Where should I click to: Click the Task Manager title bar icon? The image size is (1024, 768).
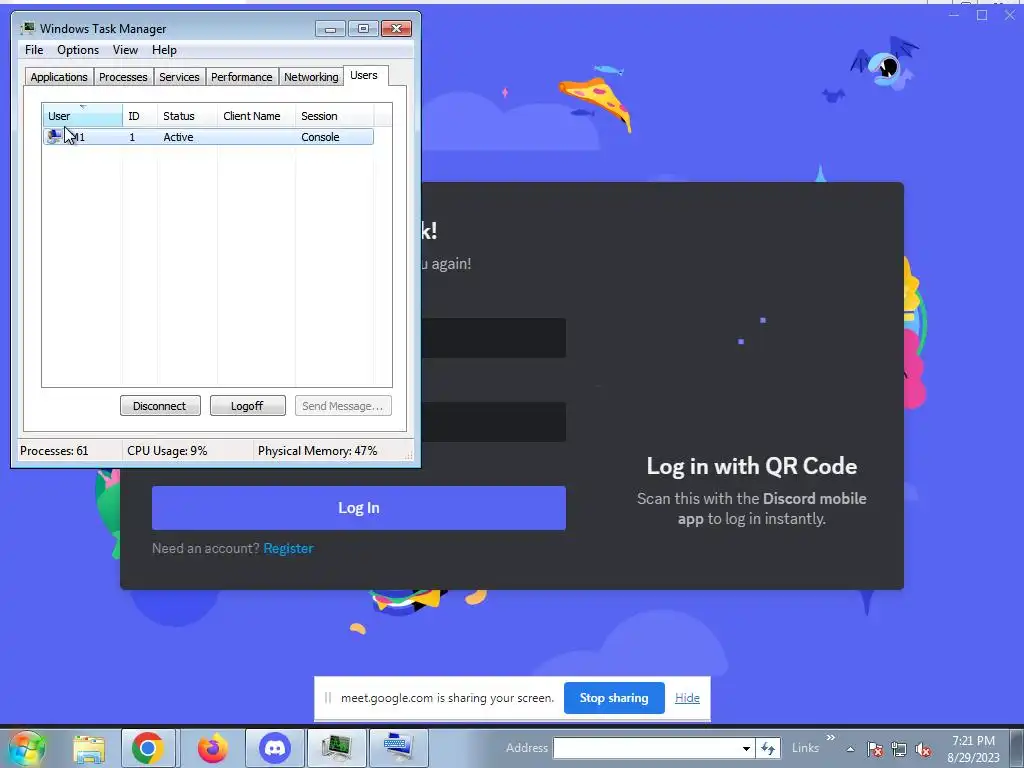point(28,28)
